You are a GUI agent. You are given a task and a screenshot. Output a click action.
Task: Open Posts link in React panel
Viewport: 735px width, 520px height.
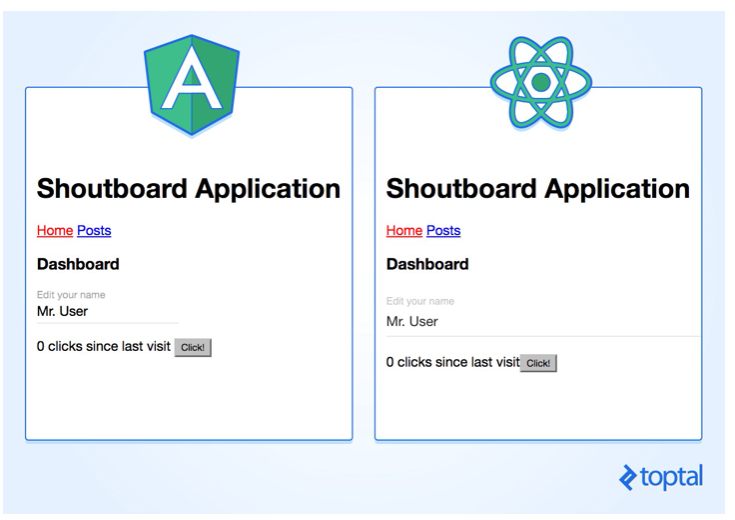coord(443,231)
